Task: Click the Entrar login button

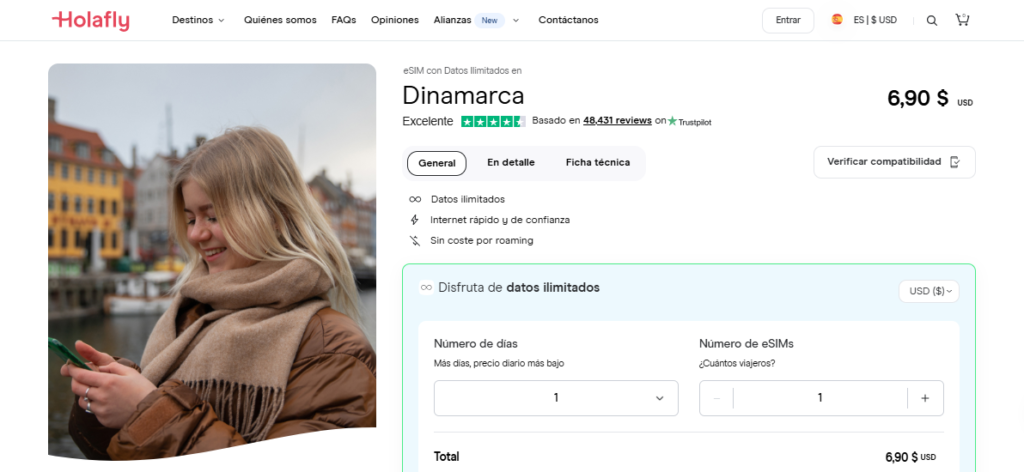Action: [x=788, y=20]
